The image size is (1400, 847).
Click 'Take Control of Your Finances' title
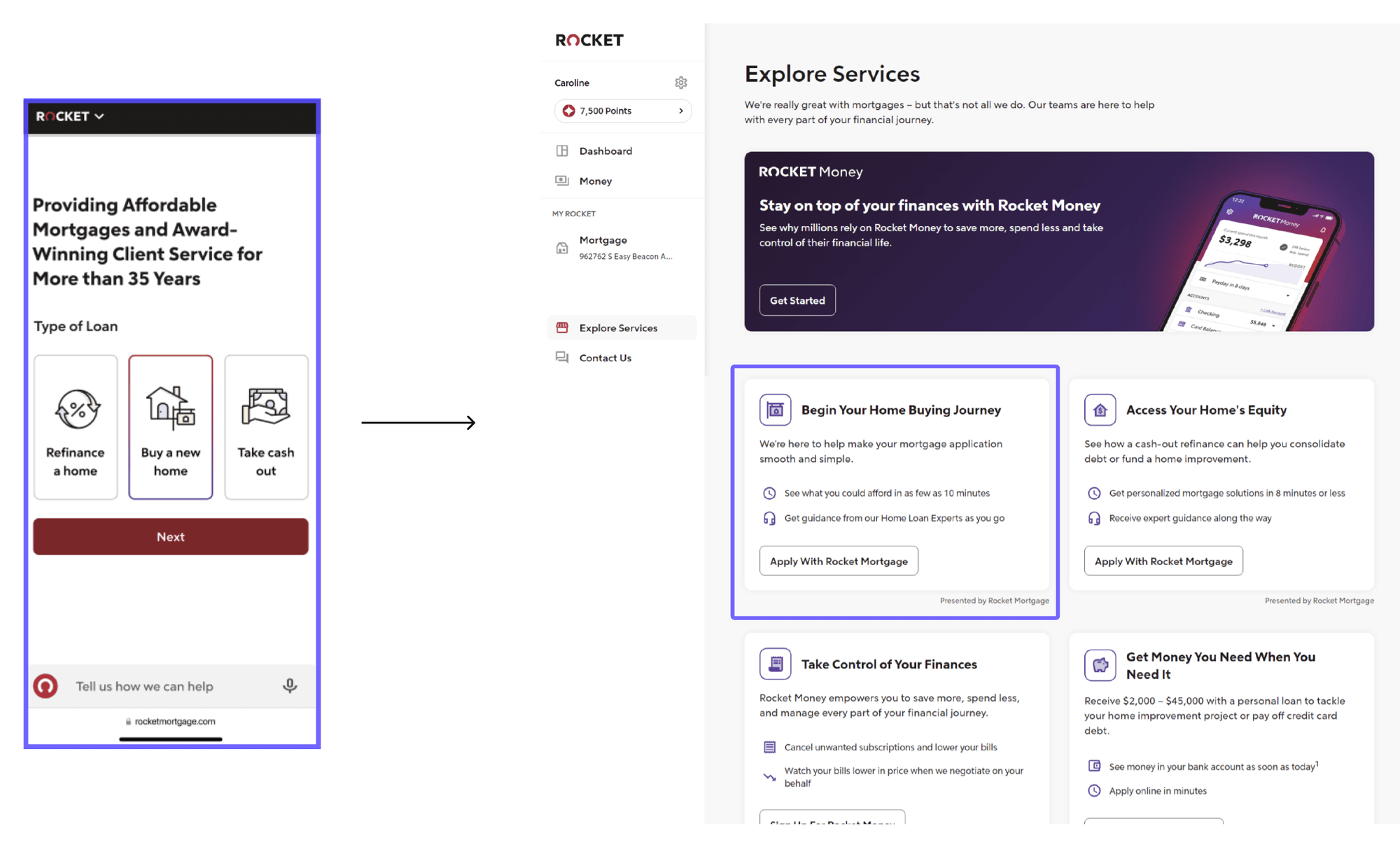point(889,664)
